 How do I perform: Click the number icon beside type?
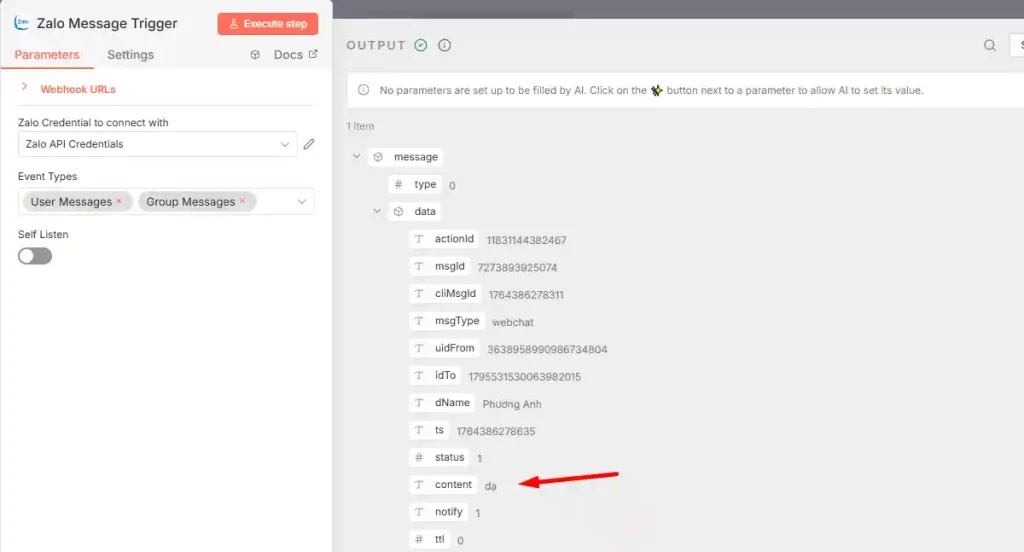398,184
